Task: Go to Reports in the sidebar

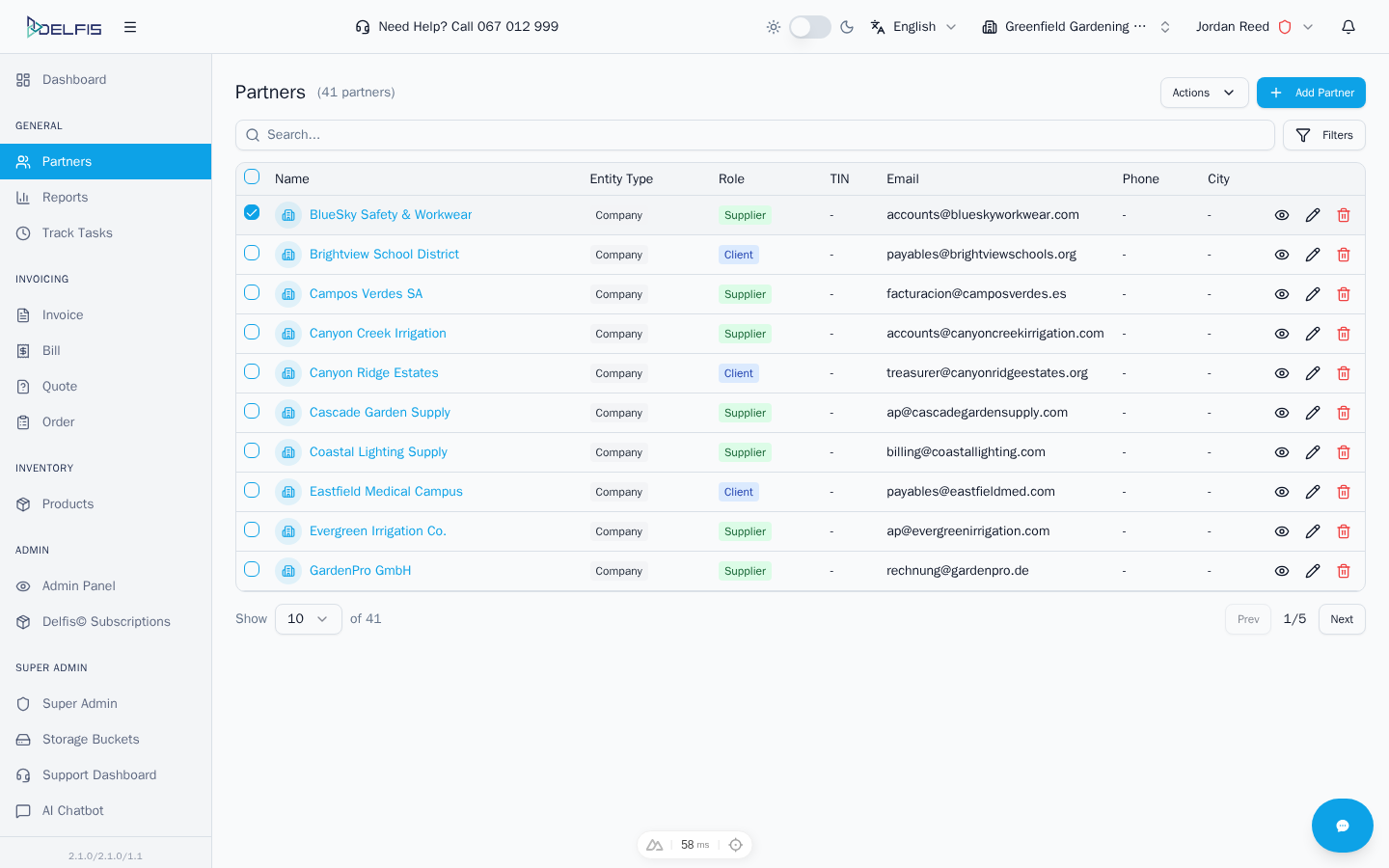Action: pyautogui.click(x=65, y=198)
